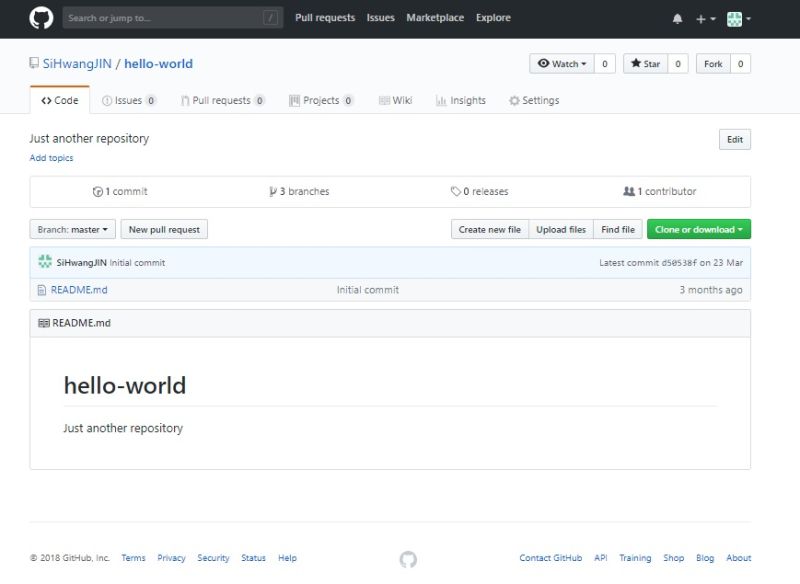Open the user avatar menu
Viewport: 800px width, 584px height.
pyautogui.click(x=738, y=19)
